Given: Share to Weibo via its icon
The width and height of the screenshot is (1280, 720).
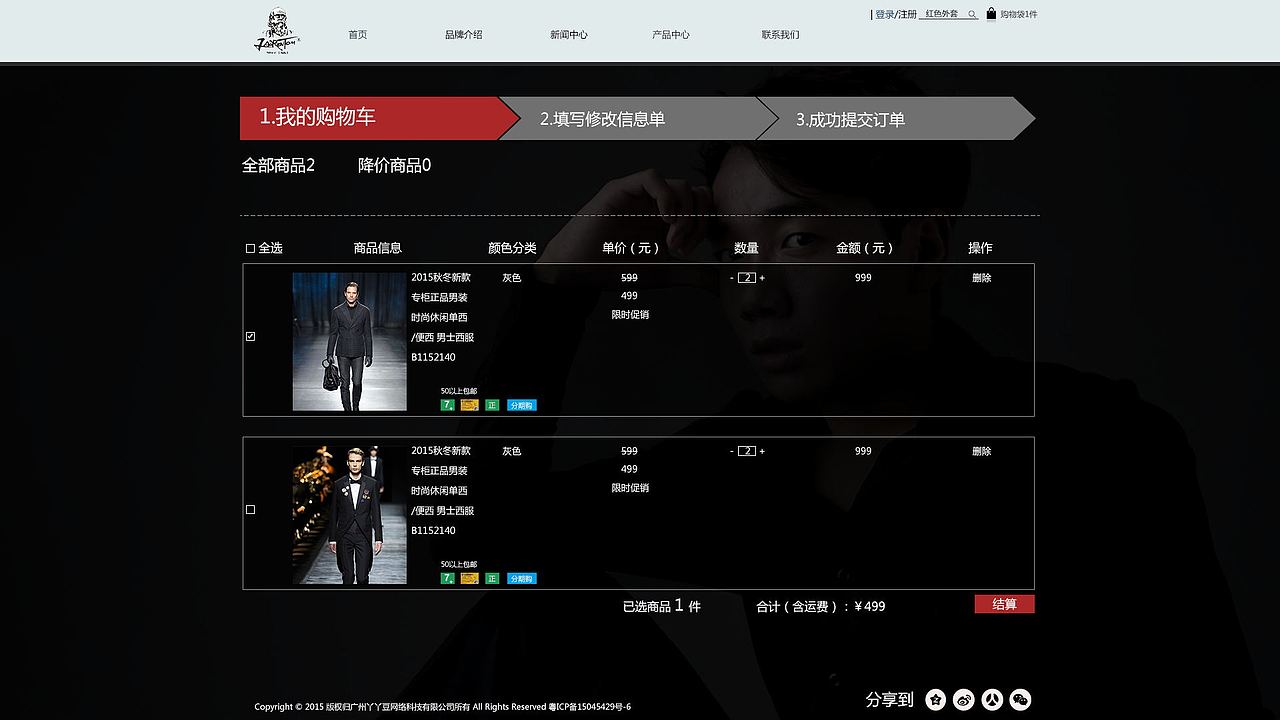Looking at the screenshot, I should point(964,700).
